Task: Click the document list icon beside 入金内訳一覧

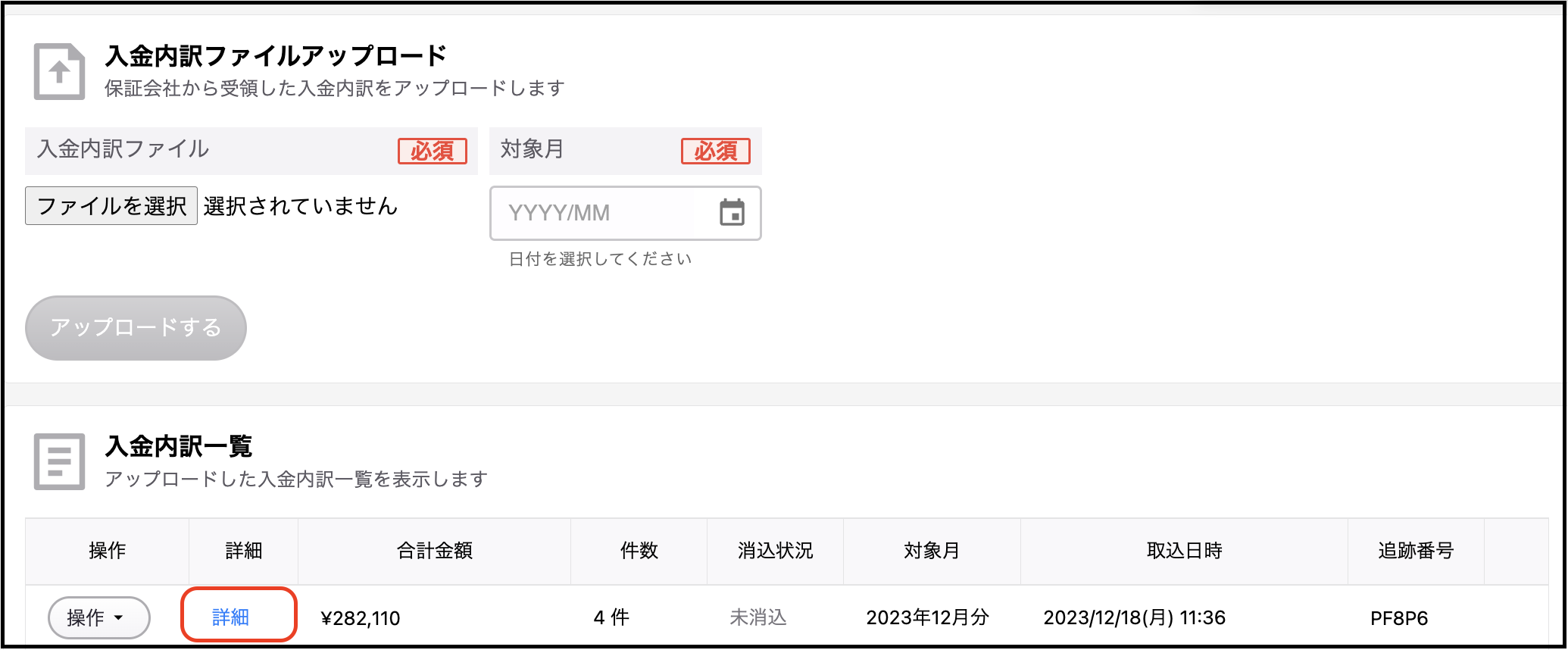Action: (x=59, y=461)
